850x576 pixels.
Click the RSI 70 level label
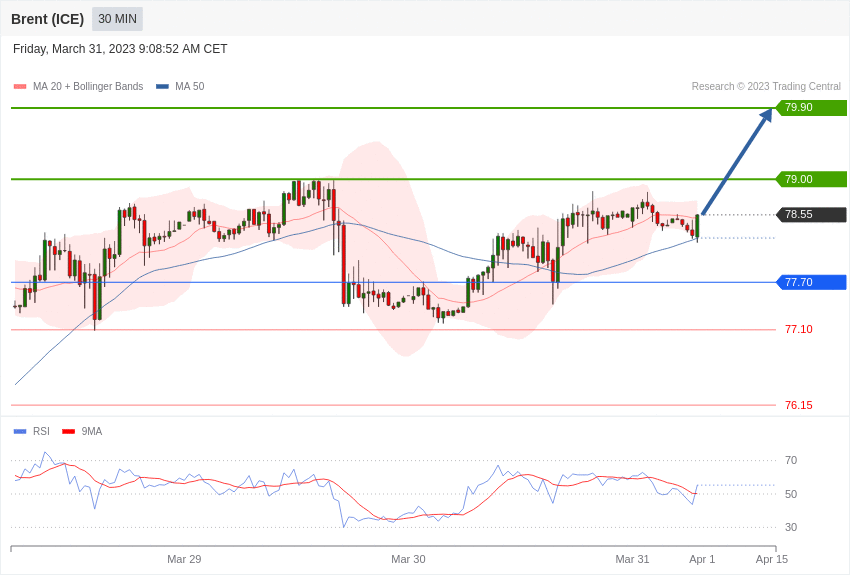(x=791, y=461)
